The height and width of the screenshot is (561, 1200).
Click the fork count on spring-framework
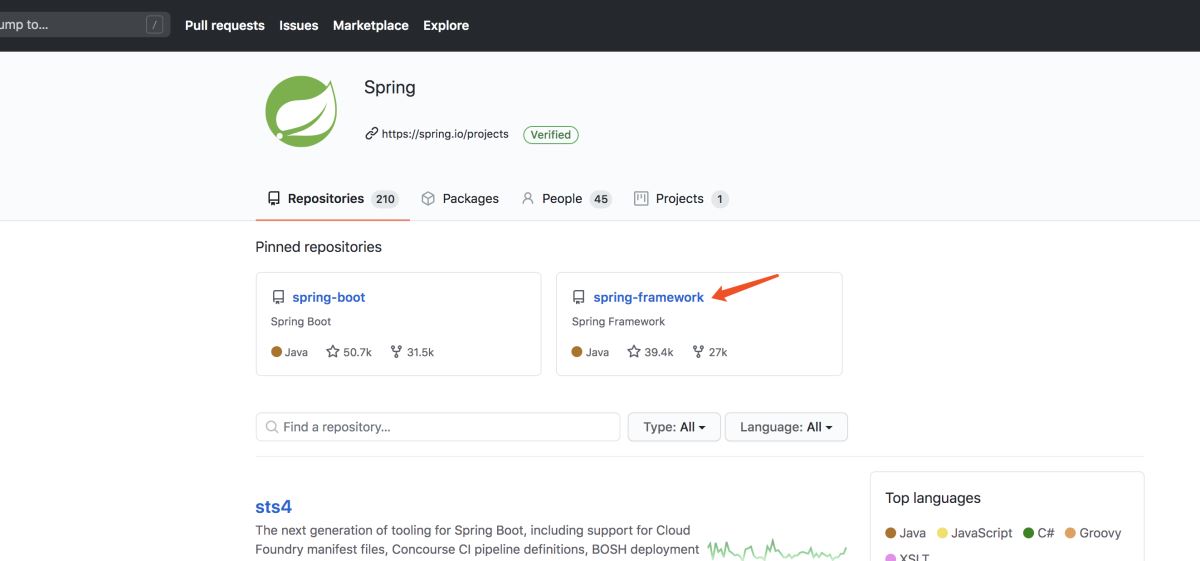[x=710, y=352]
